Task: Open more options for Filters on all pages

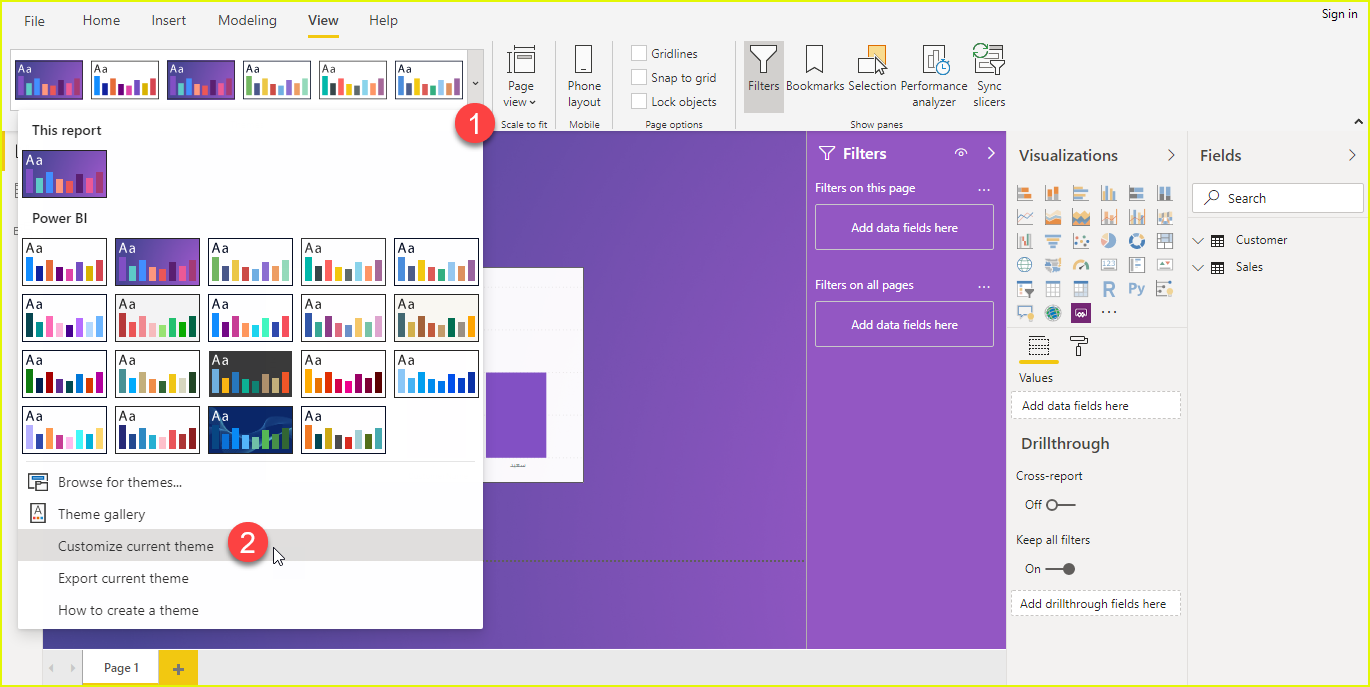Action: (984, 286)
